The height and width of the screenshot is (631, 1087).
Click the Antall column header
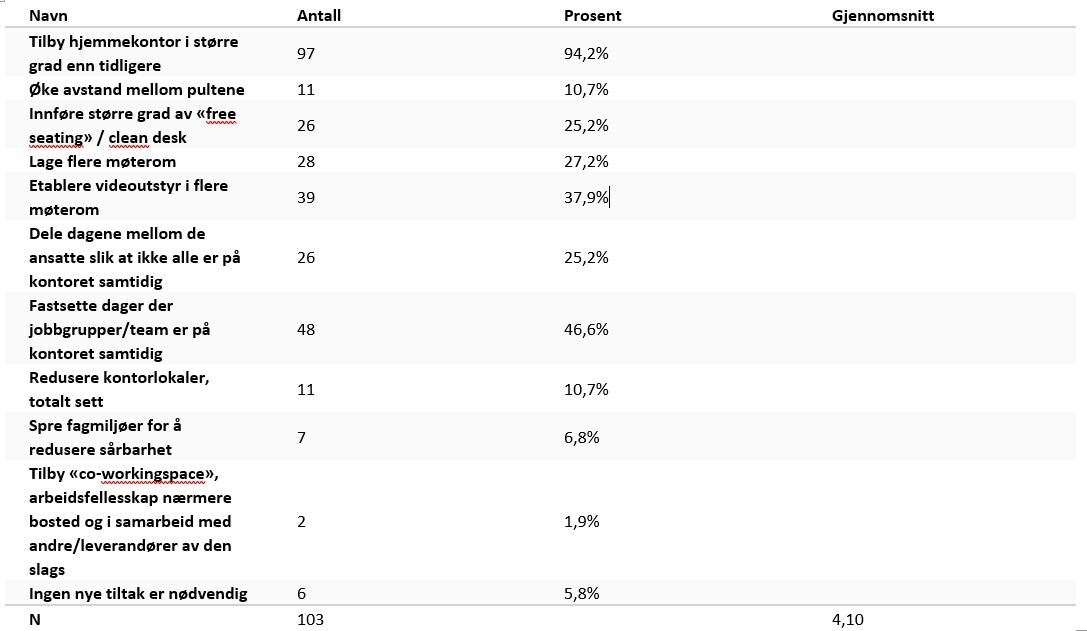pos(317,16)
